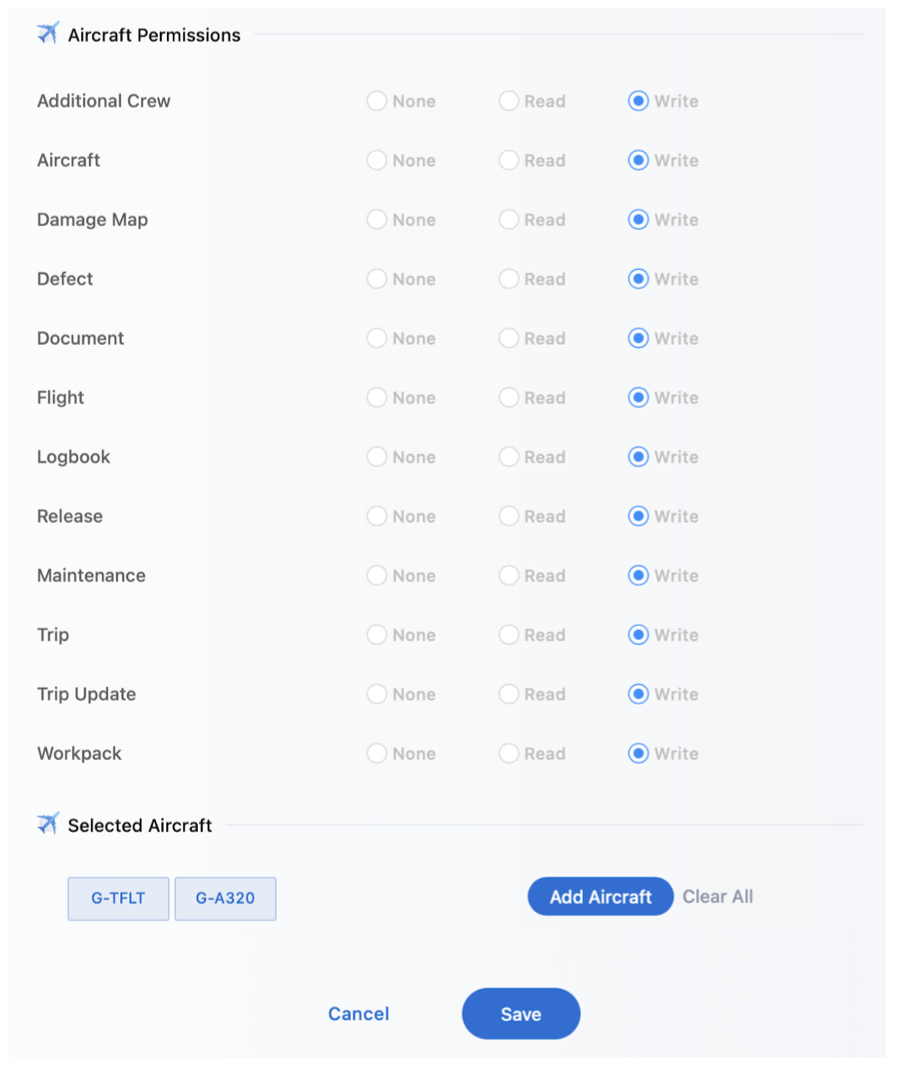Choose Read for Trip Update
This screenshot has height=1068, width=900.
pos(509,694)
